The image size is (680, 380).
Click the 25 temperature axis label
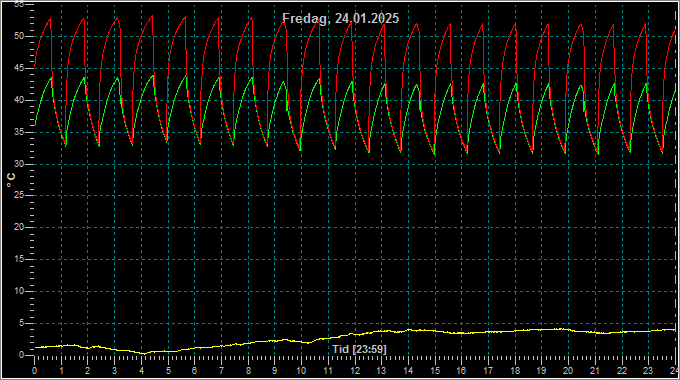pos(19,196)
